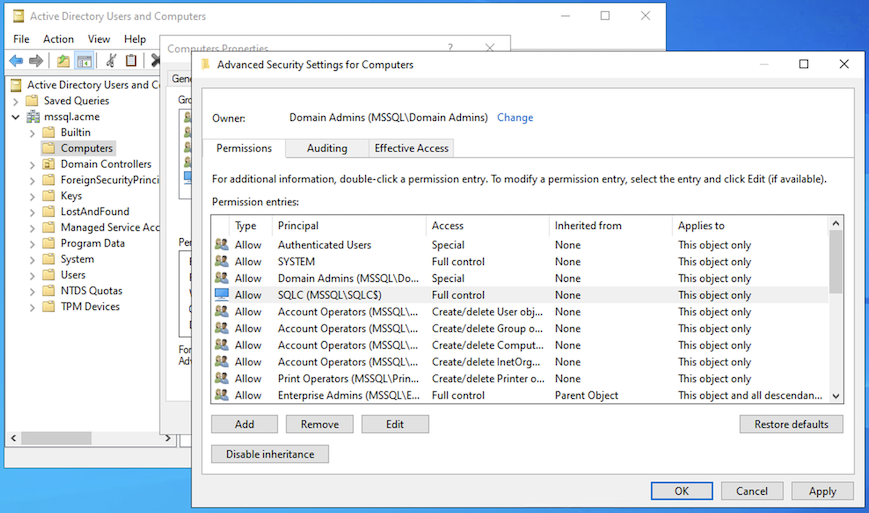Click the Paste clipboard toolbar icon

131,60
